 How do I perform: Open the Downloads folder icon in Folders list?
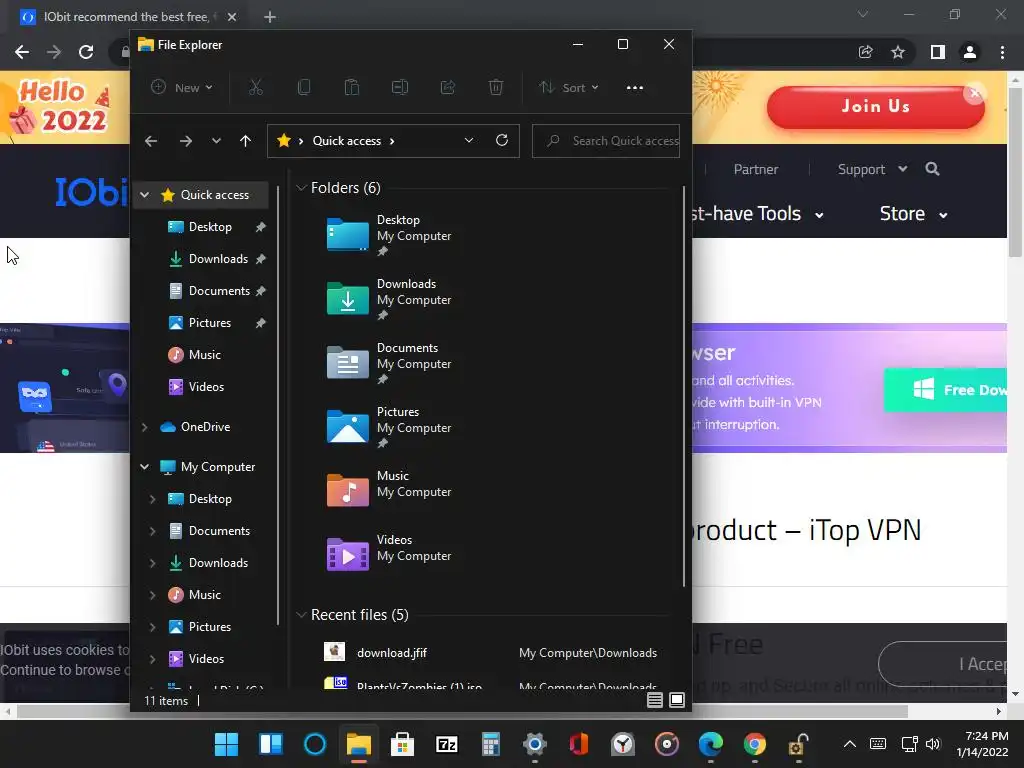click(x=347, y=299)
